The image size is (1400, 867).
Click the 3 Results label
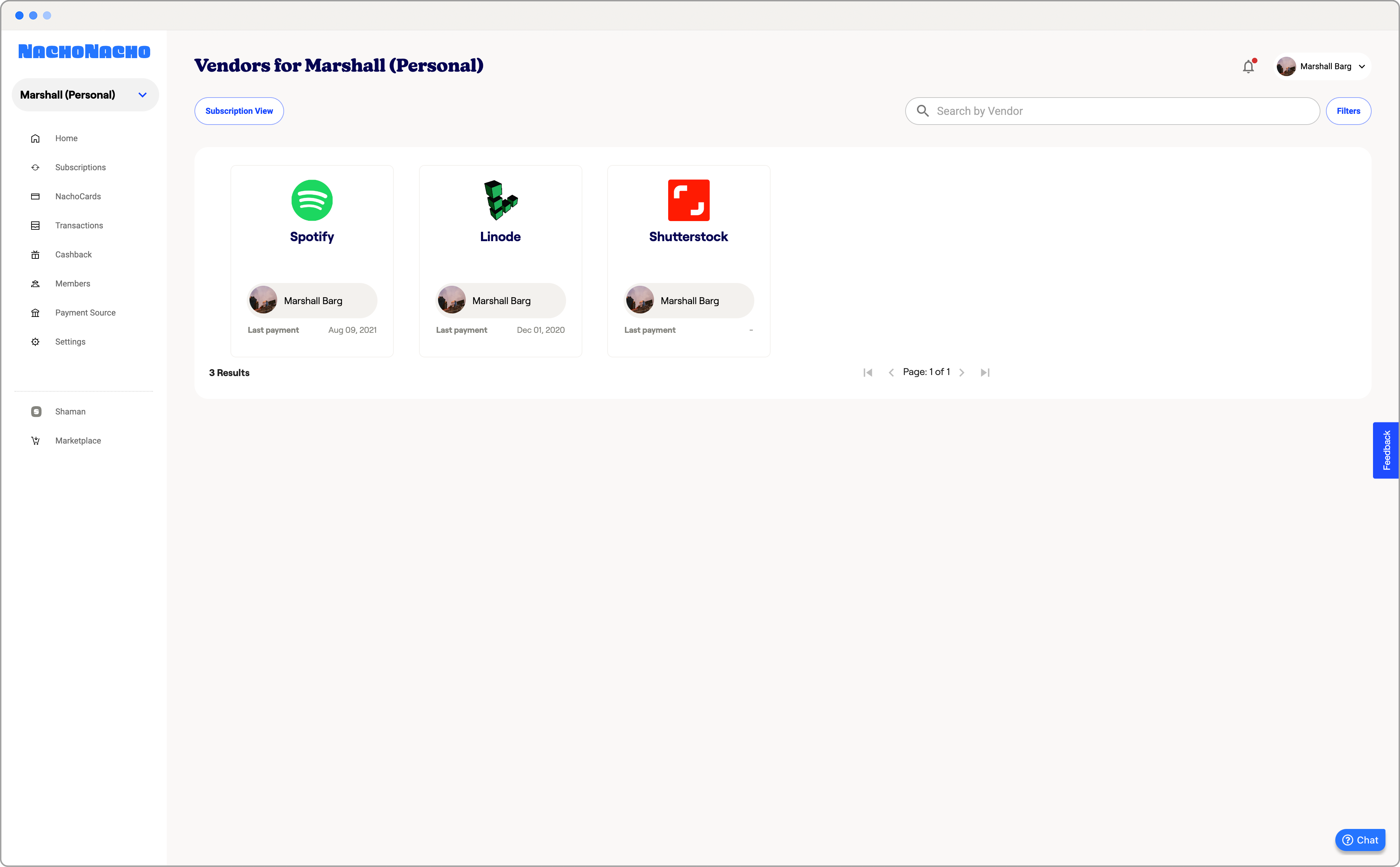coord(229,373)
